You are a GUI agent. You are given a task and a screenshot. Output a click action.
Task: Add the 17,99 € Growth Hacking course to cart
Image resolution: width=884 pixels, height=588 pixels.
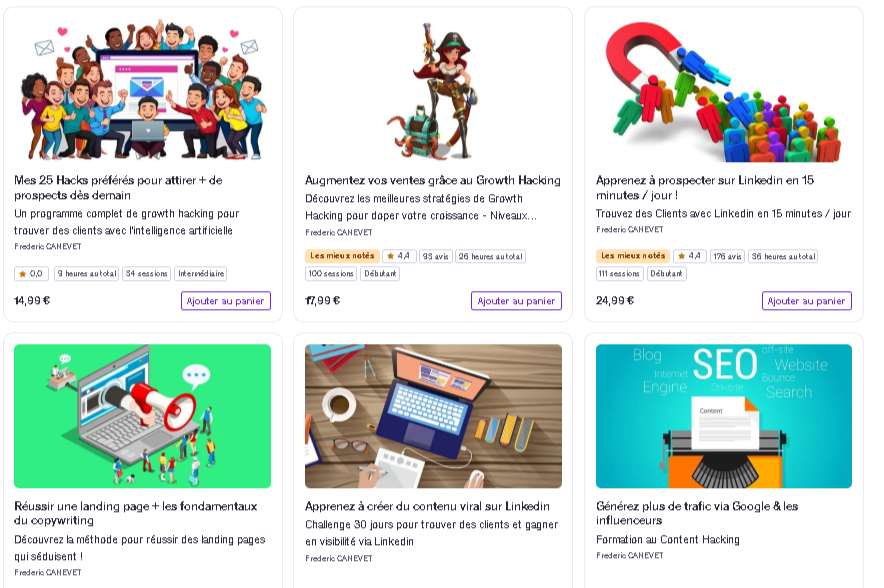[x=516, y=300]
